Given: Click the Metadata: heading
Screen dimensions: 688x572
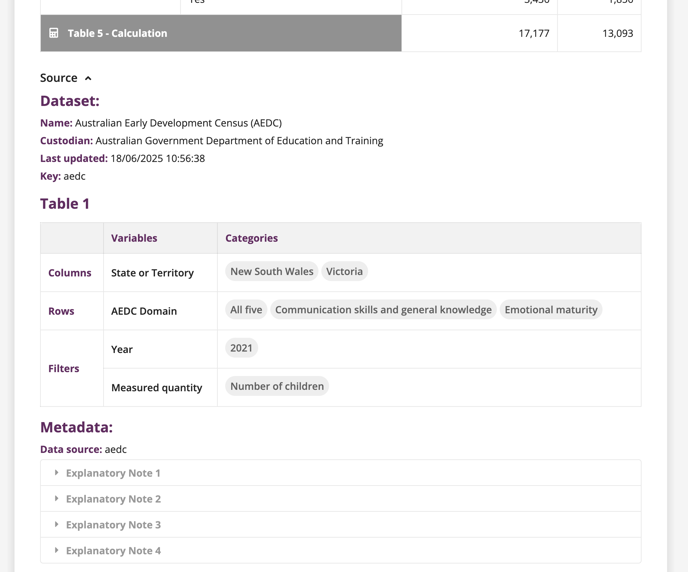Looking at the screenshot, I should tap(76, 427).
